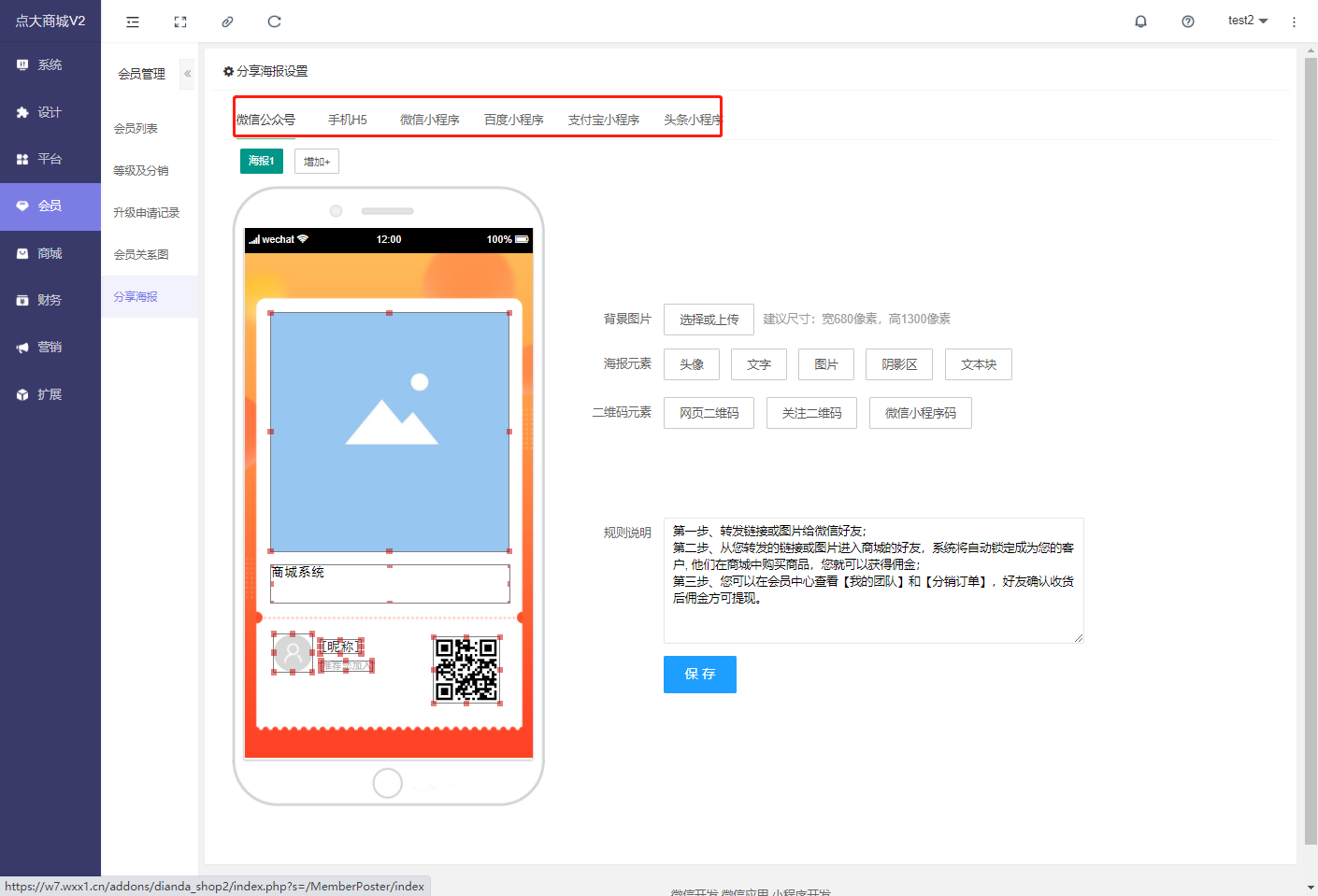The image size is (1318, 896).
Task: Click the refresh icon in top bar
Action: click(x=274, y=21)
